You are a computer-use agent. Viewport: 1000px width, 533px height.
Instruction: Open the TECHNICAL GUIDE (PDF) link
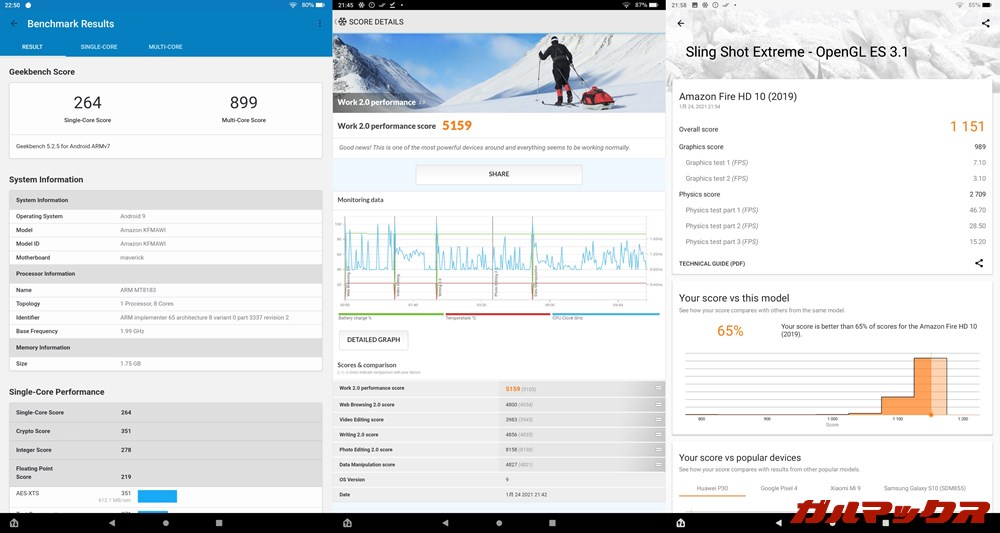point(712,264)
